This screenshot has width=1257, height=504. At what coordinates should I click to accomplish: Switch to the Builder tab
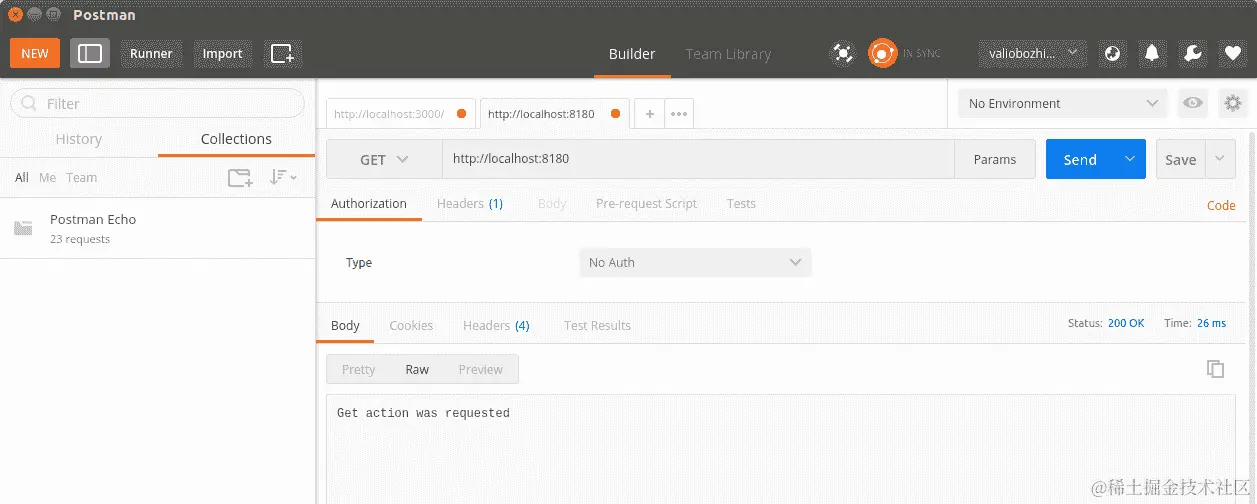632,54
